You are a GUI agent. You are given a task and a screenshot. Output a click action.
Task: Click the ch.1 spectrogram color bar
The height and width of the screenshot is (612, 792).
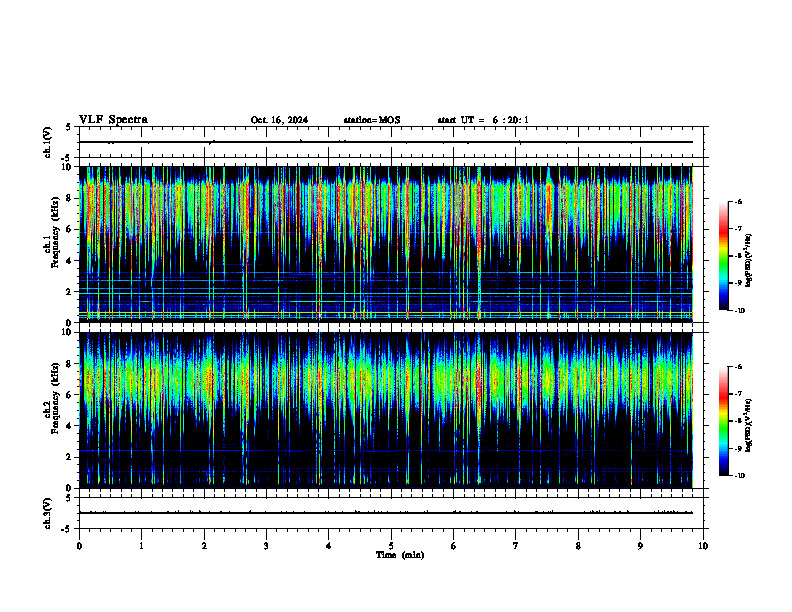click(x=723, y=256)
